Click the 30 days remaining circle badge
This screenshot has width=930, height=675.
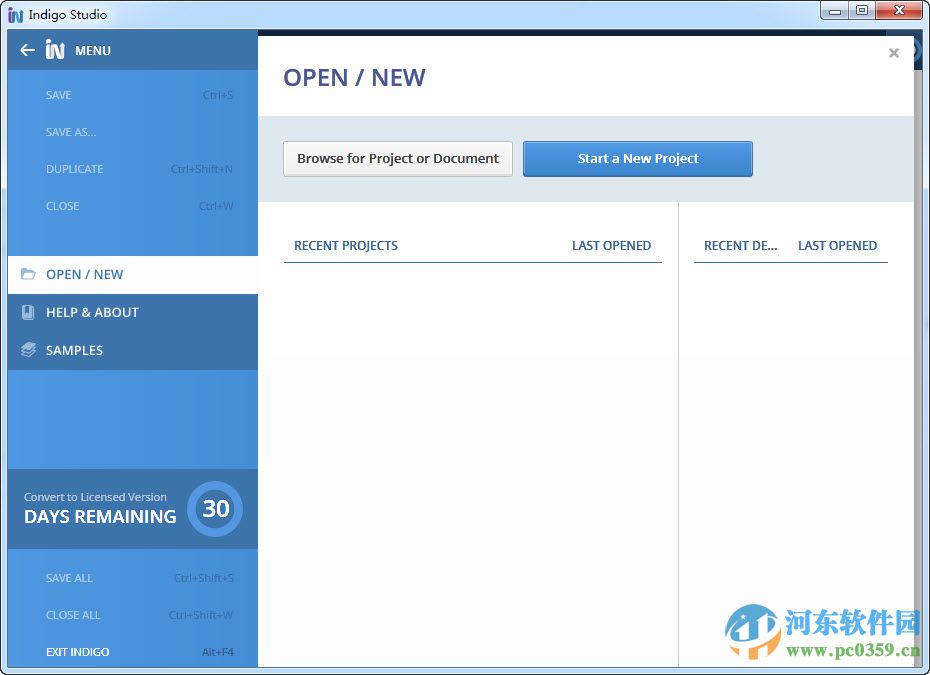tap(215, 509)
